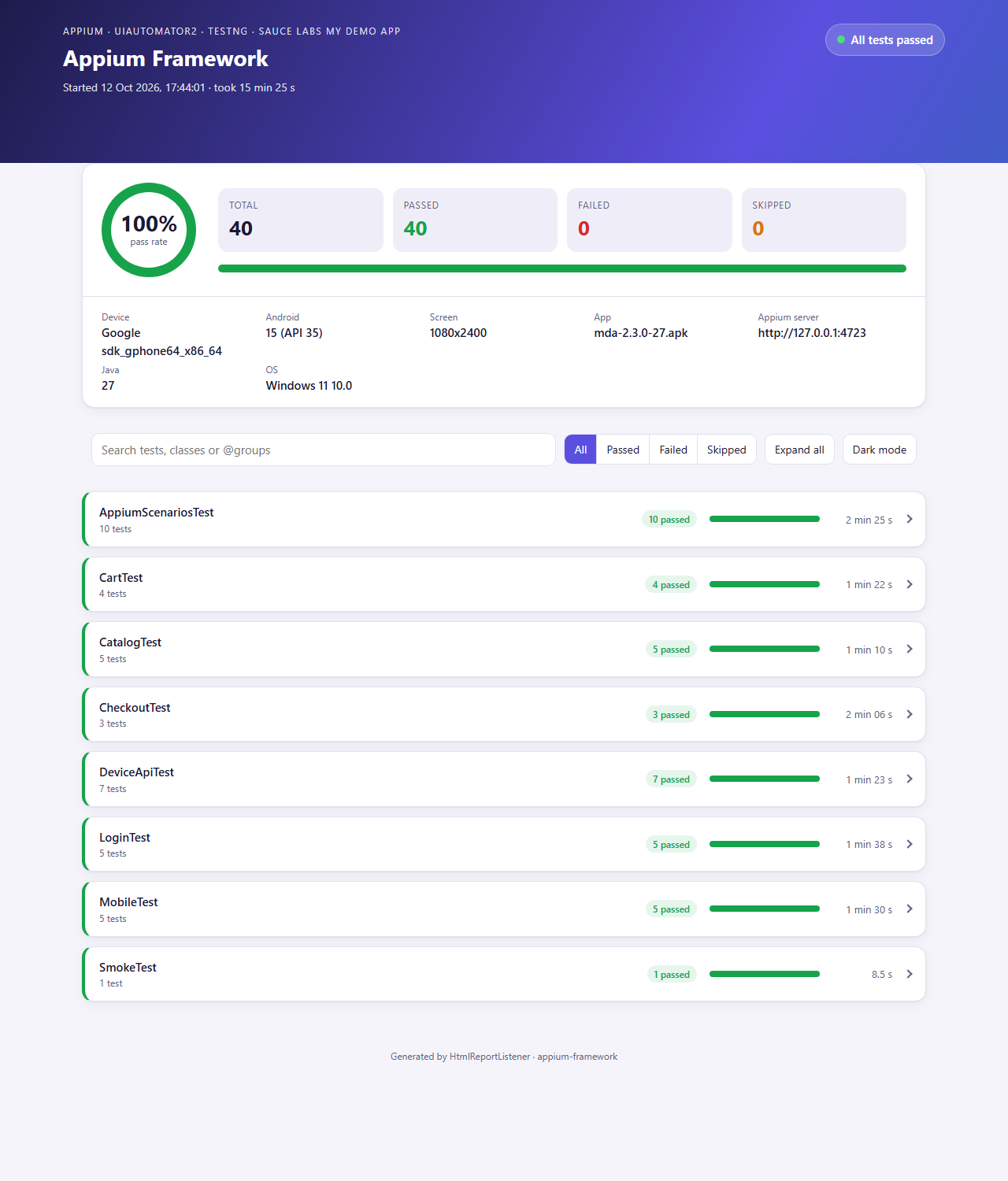
Task: Click the Windows 11 10.0 OS value
Action: point(309,386)
